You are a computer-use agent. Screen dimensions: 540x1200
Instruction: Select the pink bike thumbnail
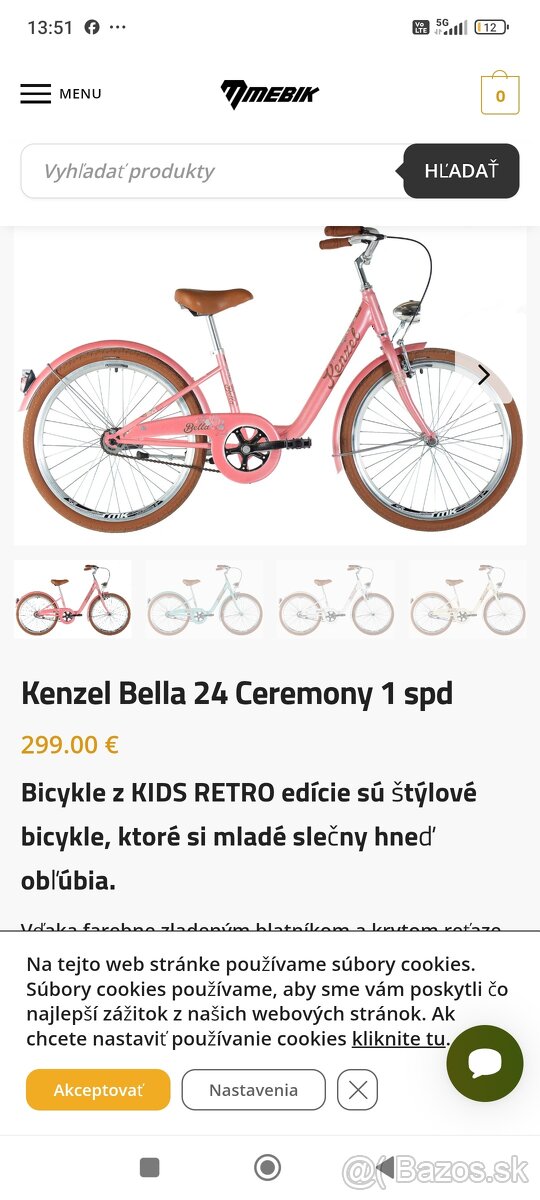coord(73,599)
